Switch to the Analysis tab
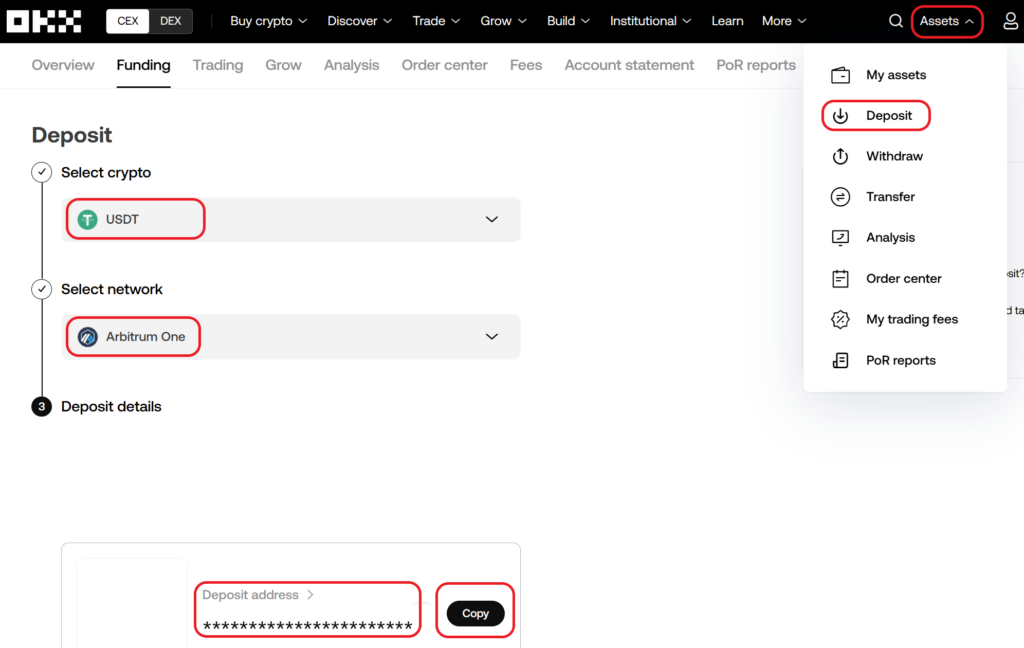This screenshot has height=648, width=1024. (x=351, y=65)
